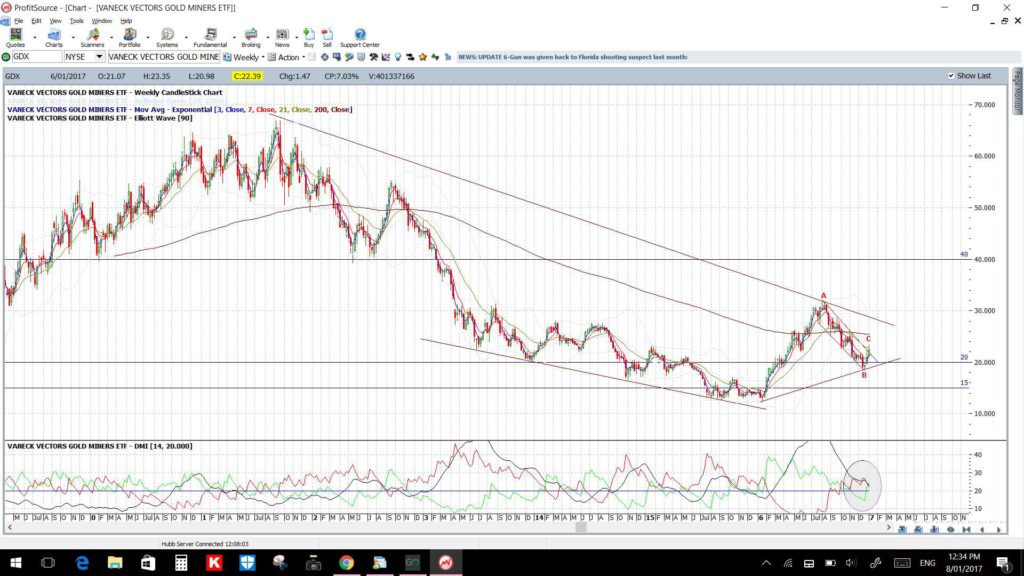Open the View menu
This screenshot has width=1024, height=576.
coord(56,21)
